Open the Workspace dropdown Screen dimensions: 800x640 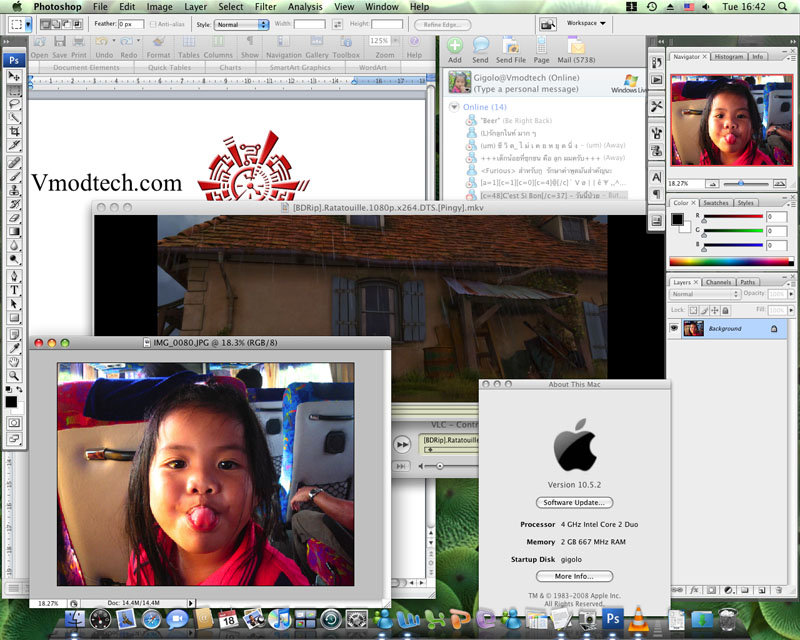click(586, 23)
